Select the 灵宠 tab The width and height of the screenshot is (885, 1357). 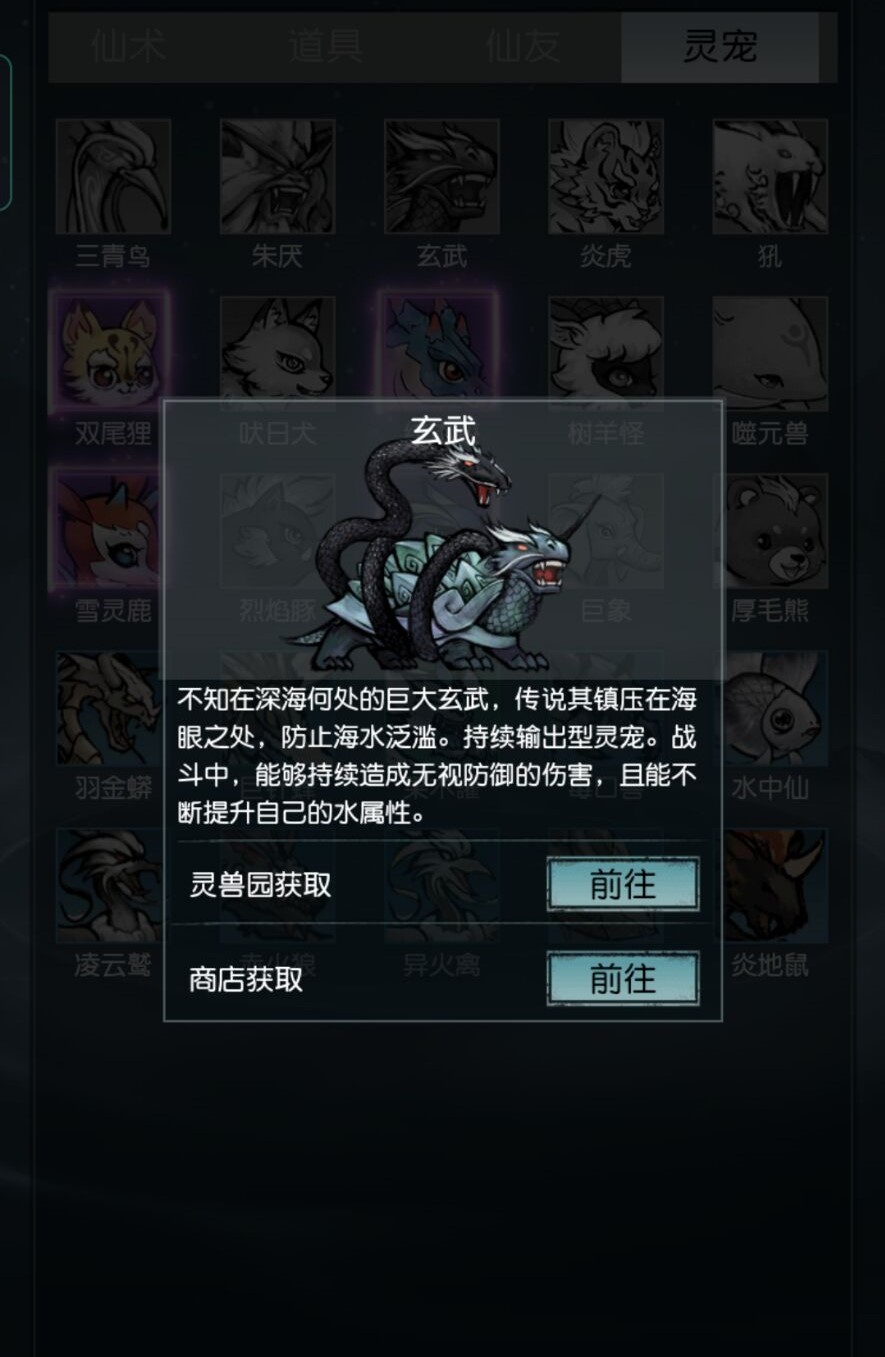click(720, 47)
